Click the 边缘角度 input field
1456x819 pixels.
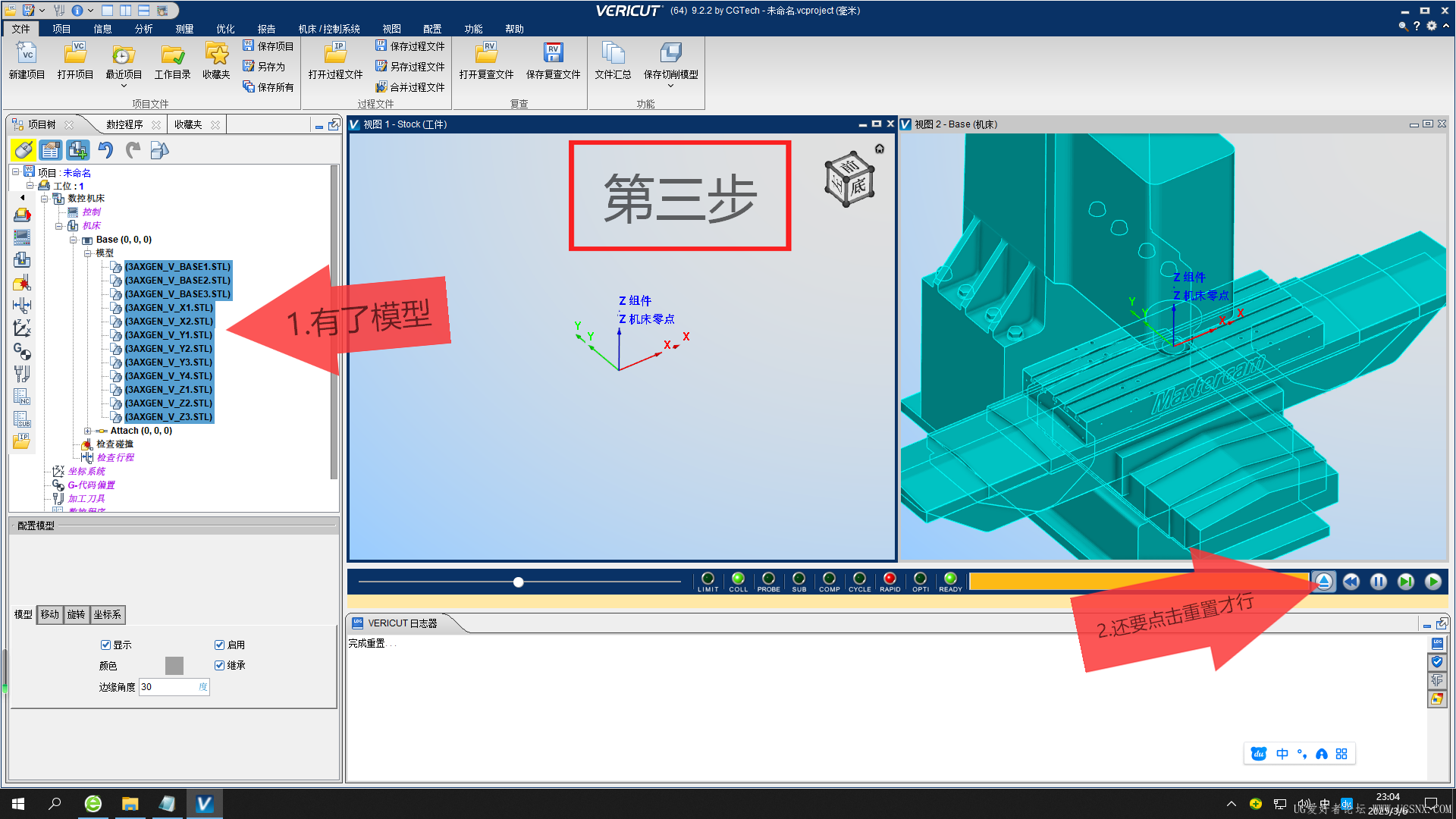[174, 687]
